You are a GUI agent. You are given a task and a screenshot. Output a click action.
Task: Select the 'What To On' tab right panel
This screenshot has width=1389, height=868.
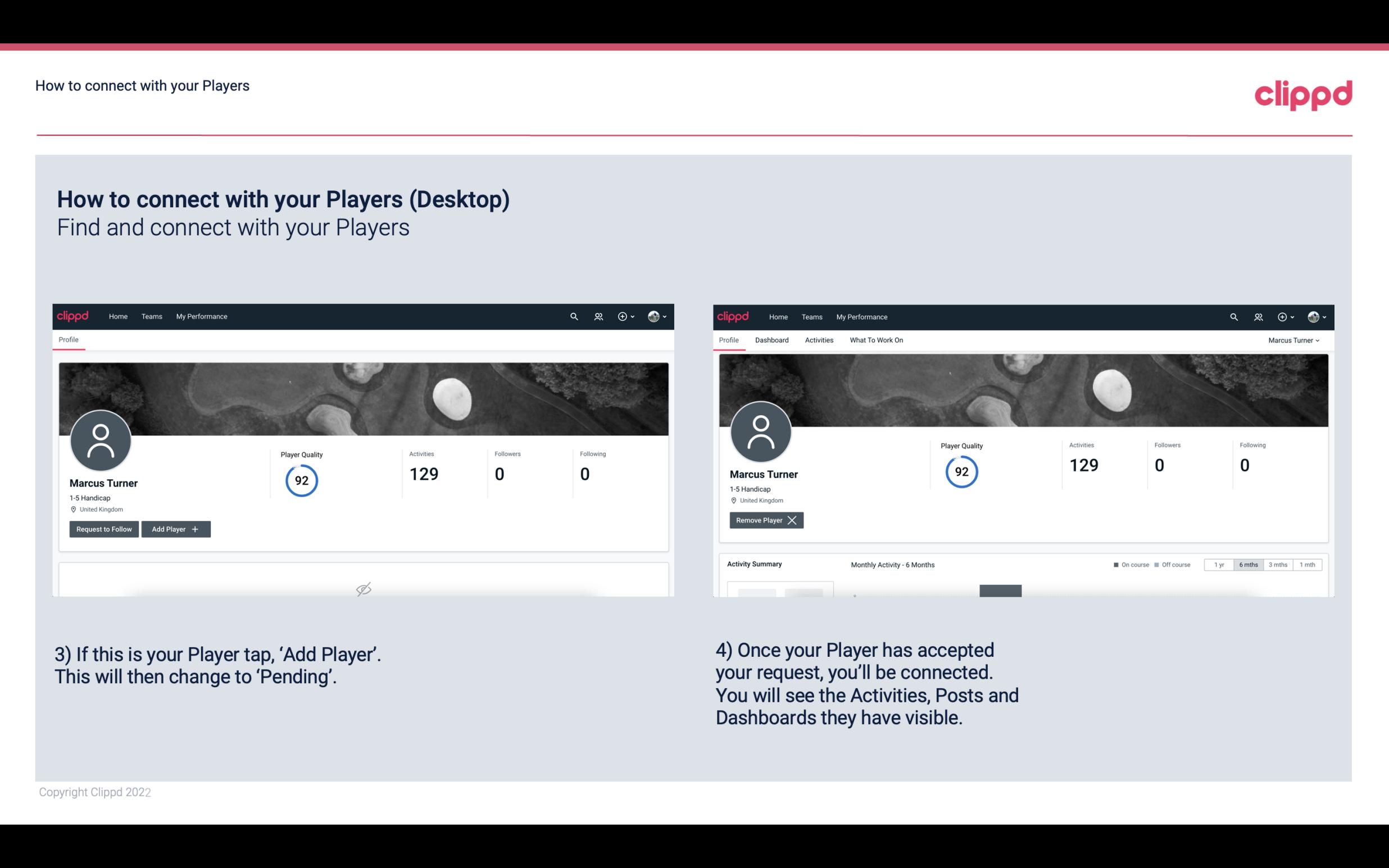(x=876, y=340)
